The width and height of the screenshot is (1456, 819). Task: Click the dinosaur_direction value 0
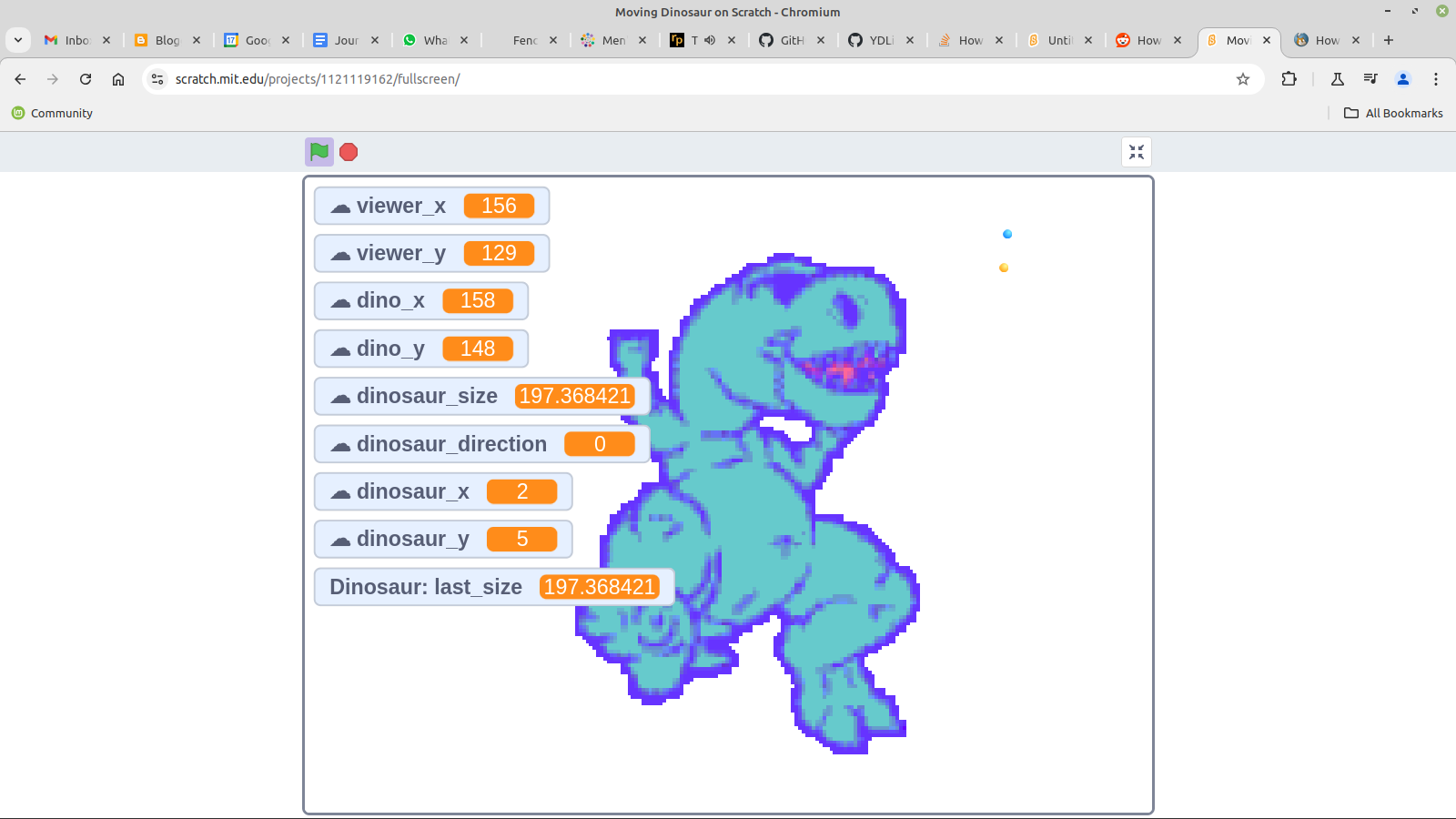600,444
